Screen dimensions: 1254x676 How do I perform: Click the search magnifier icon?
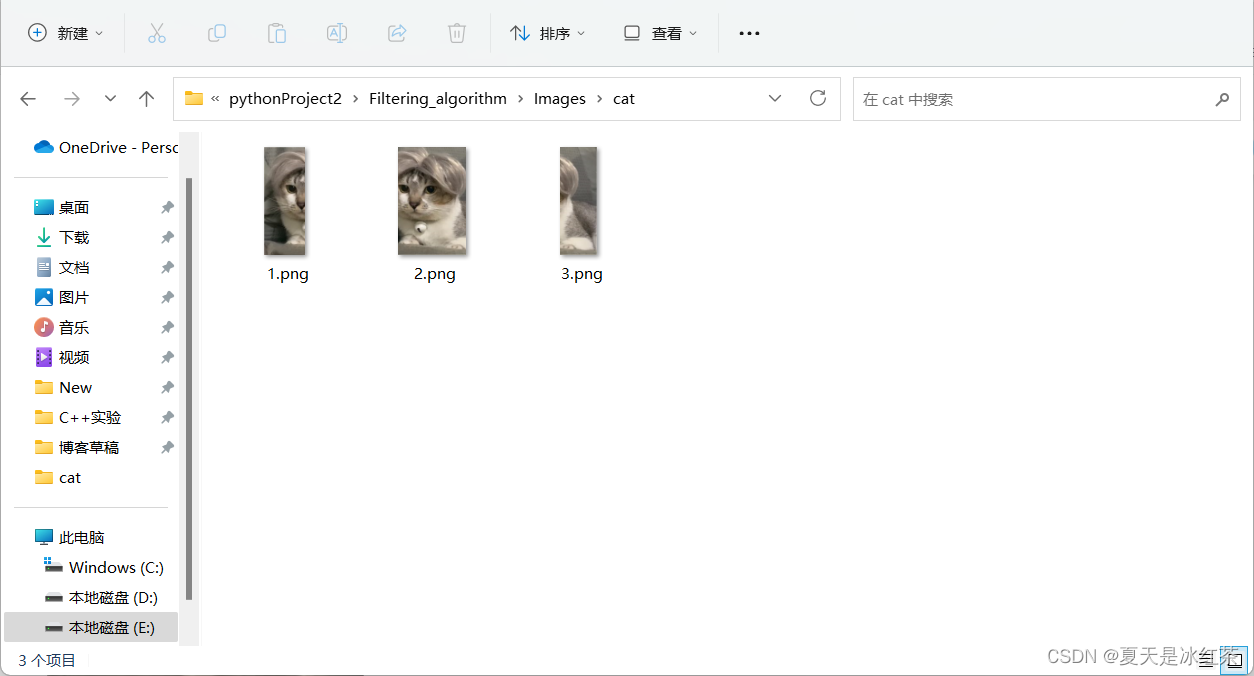coord(1221,99)
